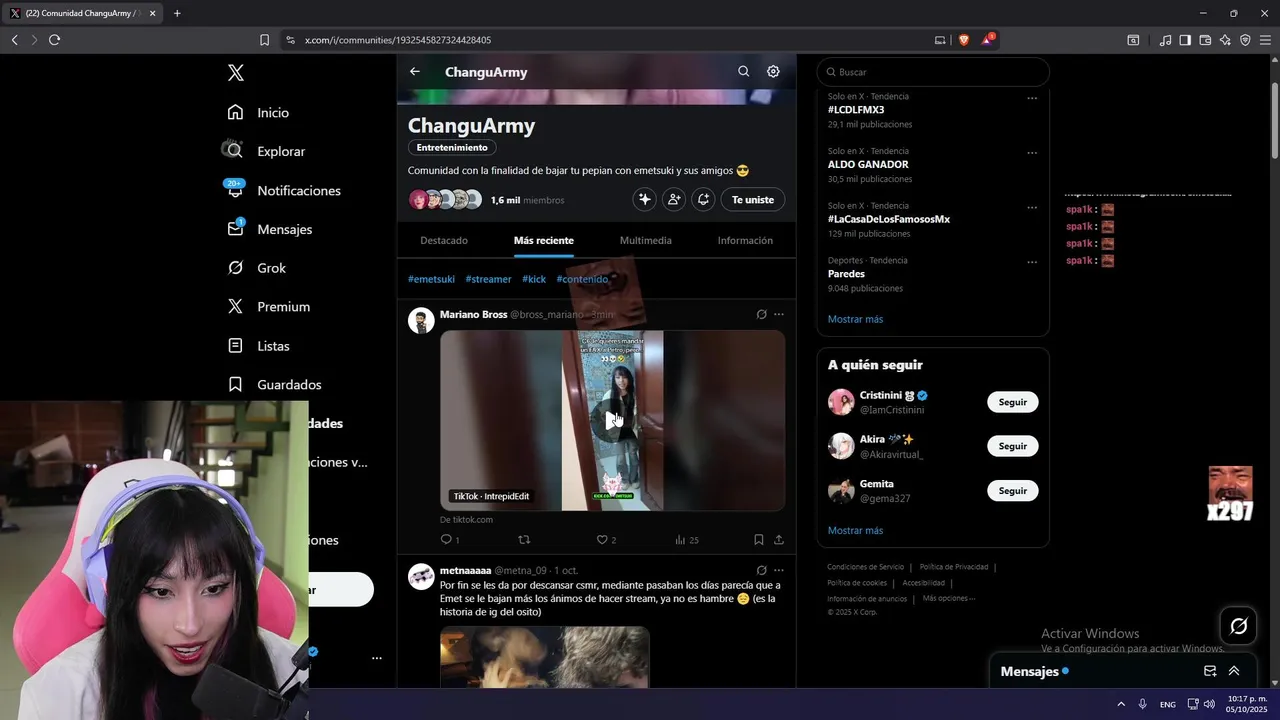The image size is (1280, 720).
Task: Switch to the Destacado tab
Action: pos(444,240)
